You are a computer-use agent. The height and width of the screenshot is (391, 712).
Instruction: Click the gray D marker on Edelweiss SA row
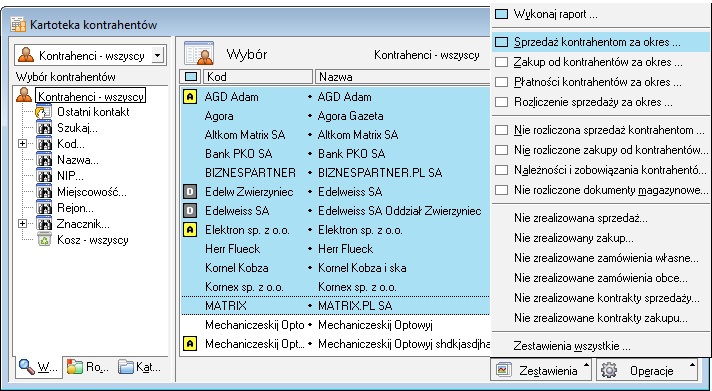[x=190, y=211]
